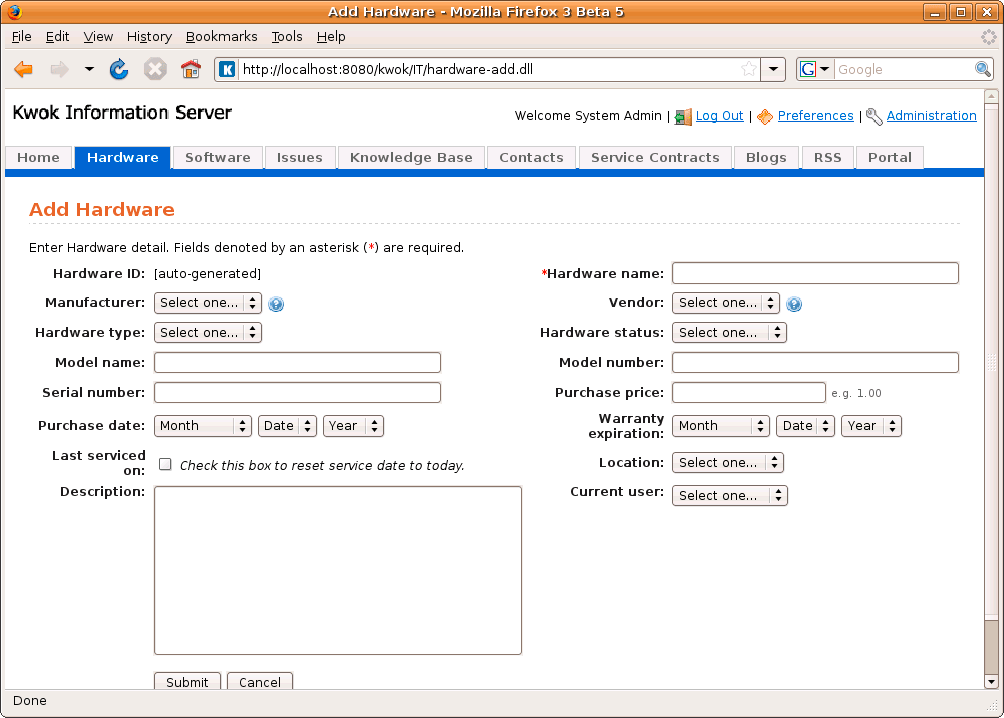Switch to the Knowledge Base tab

[x=411, y=158]
